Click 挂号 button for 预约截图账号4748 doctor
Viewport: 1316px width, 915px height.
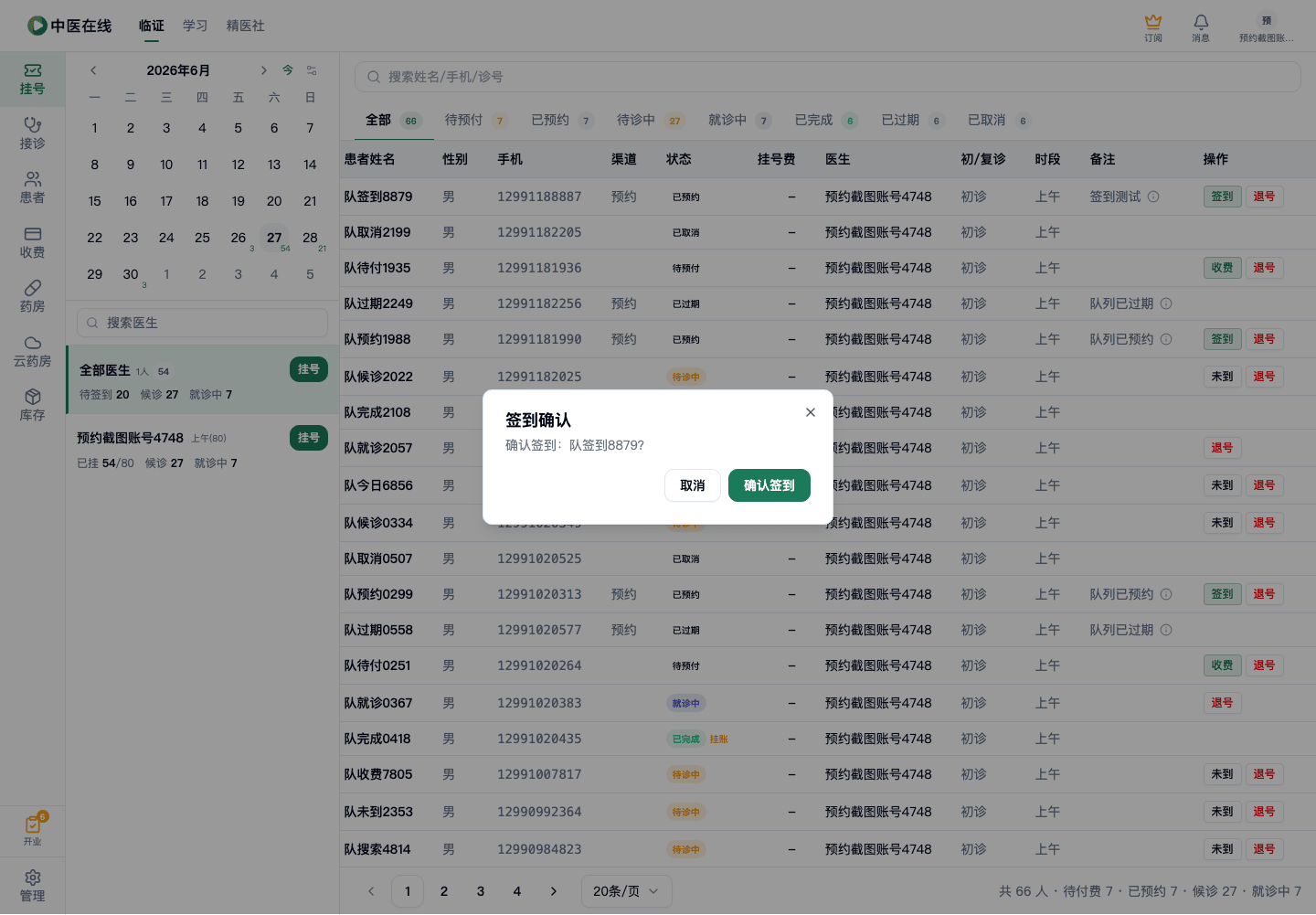coord(309,438)
